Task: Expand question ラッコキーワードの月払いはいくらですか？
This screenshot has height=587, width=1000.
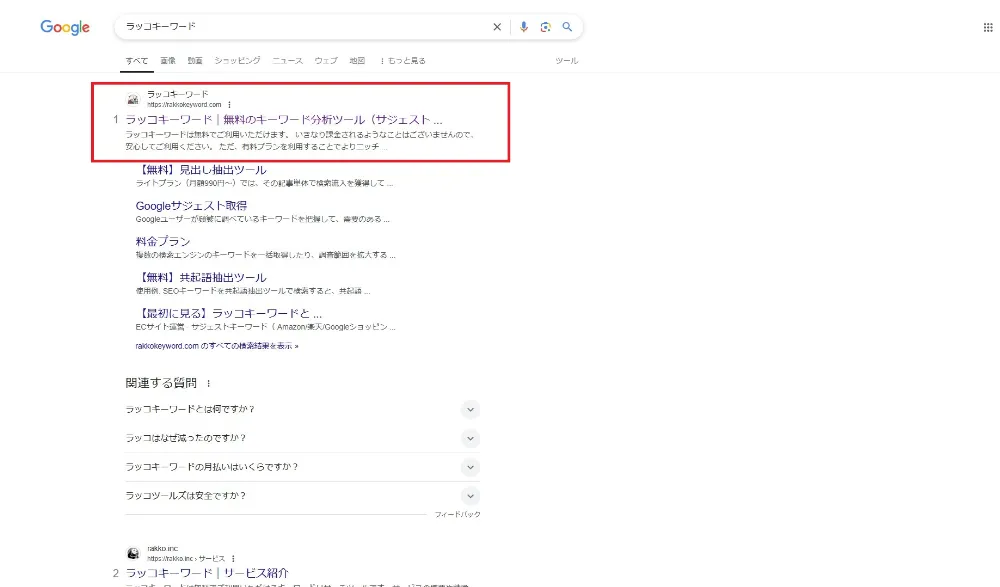Action: click(302, 467)
